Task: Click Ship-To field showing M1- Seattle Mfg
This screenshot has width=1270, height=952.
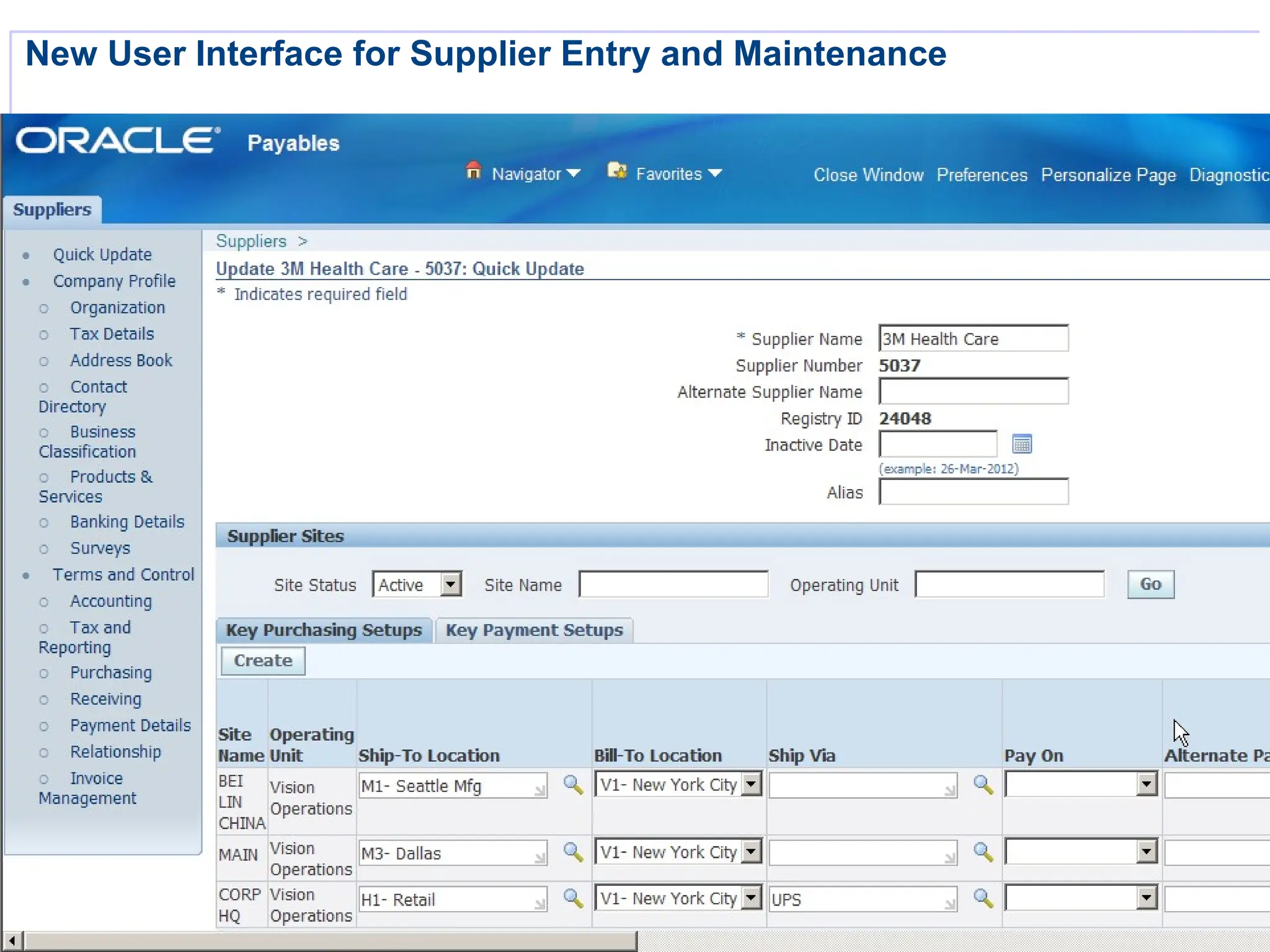Action: pyautogui.click(x=453, y=785)
